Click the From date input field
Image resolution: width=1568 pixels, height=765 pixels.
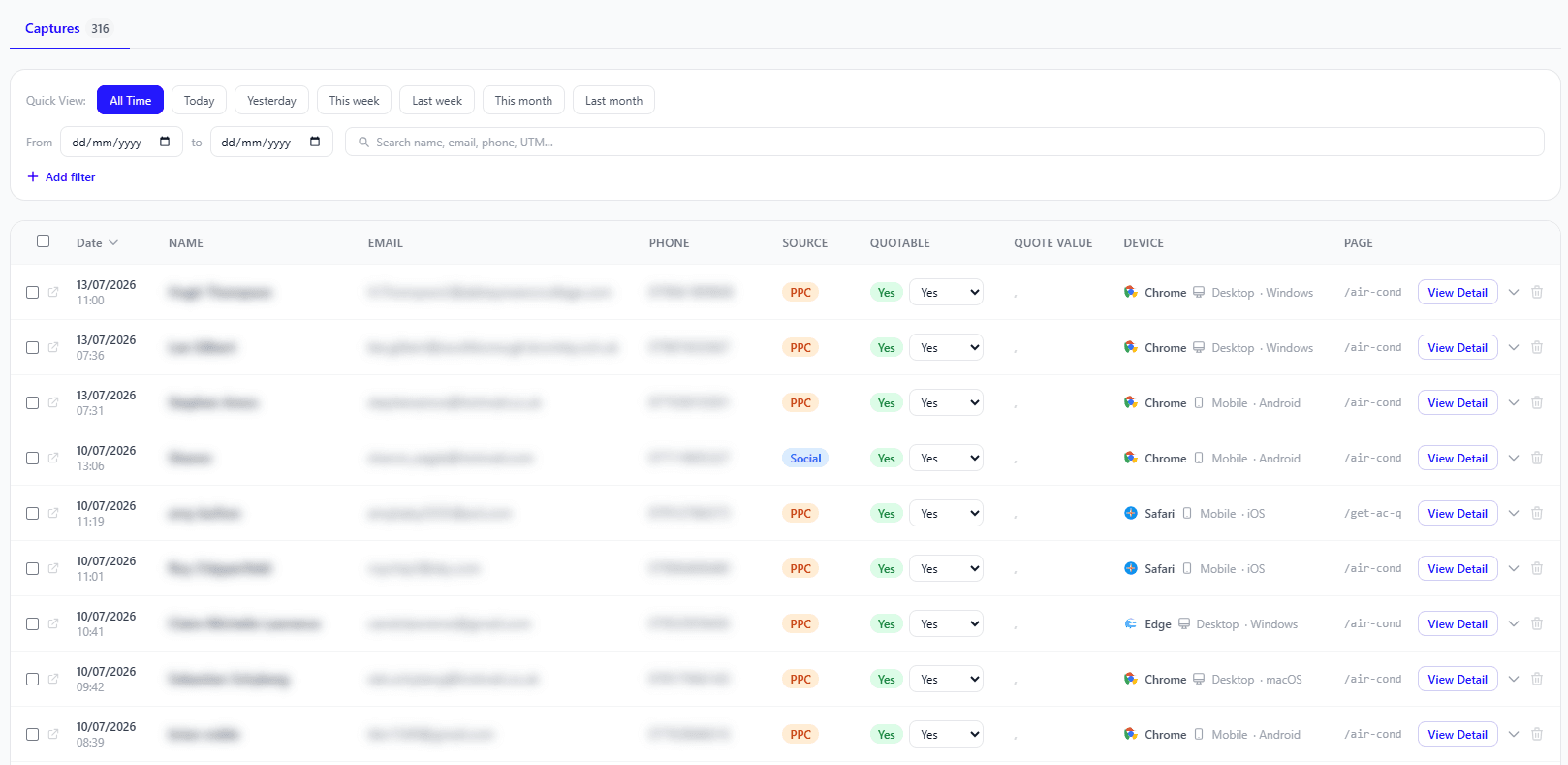pos(121,142)
